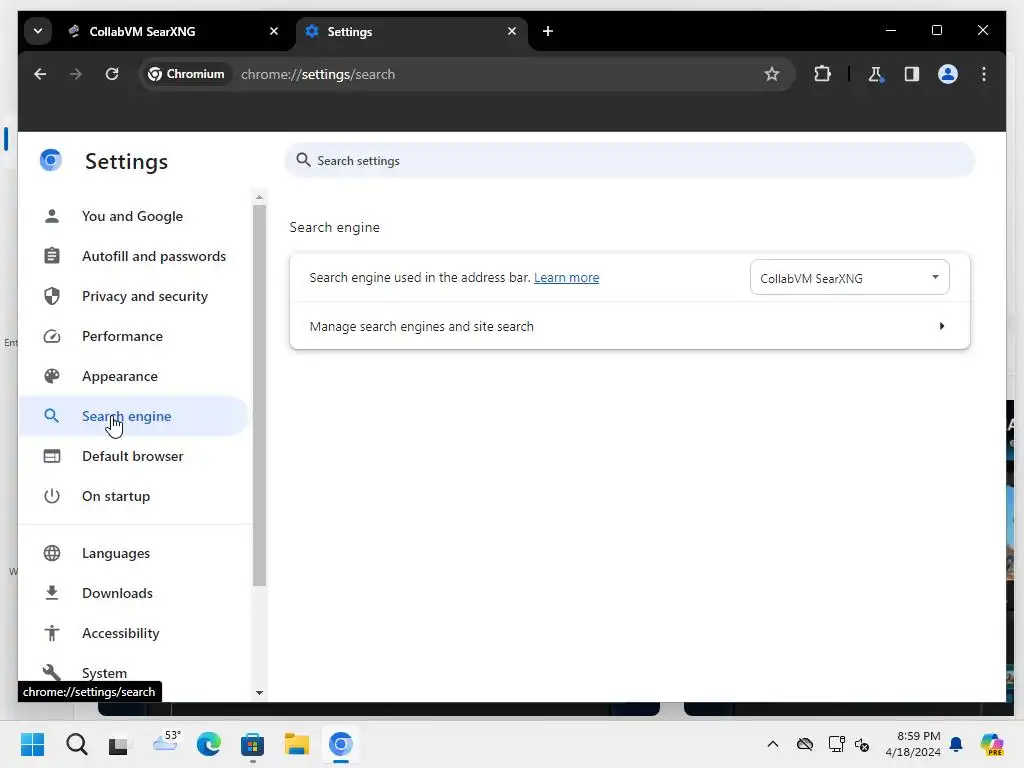The image size is (1024, 768).
Task: Click the Chromium site info chip
Action: tap(186, 74)
